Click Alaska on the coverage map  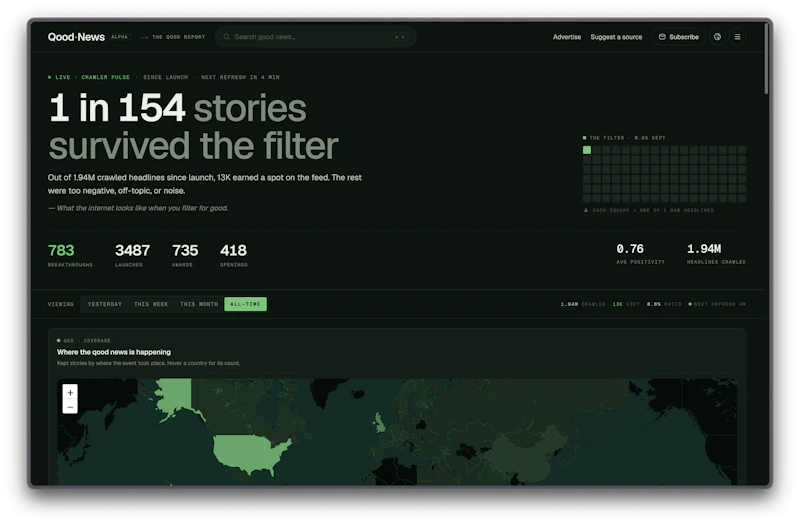tap(175, 395)
